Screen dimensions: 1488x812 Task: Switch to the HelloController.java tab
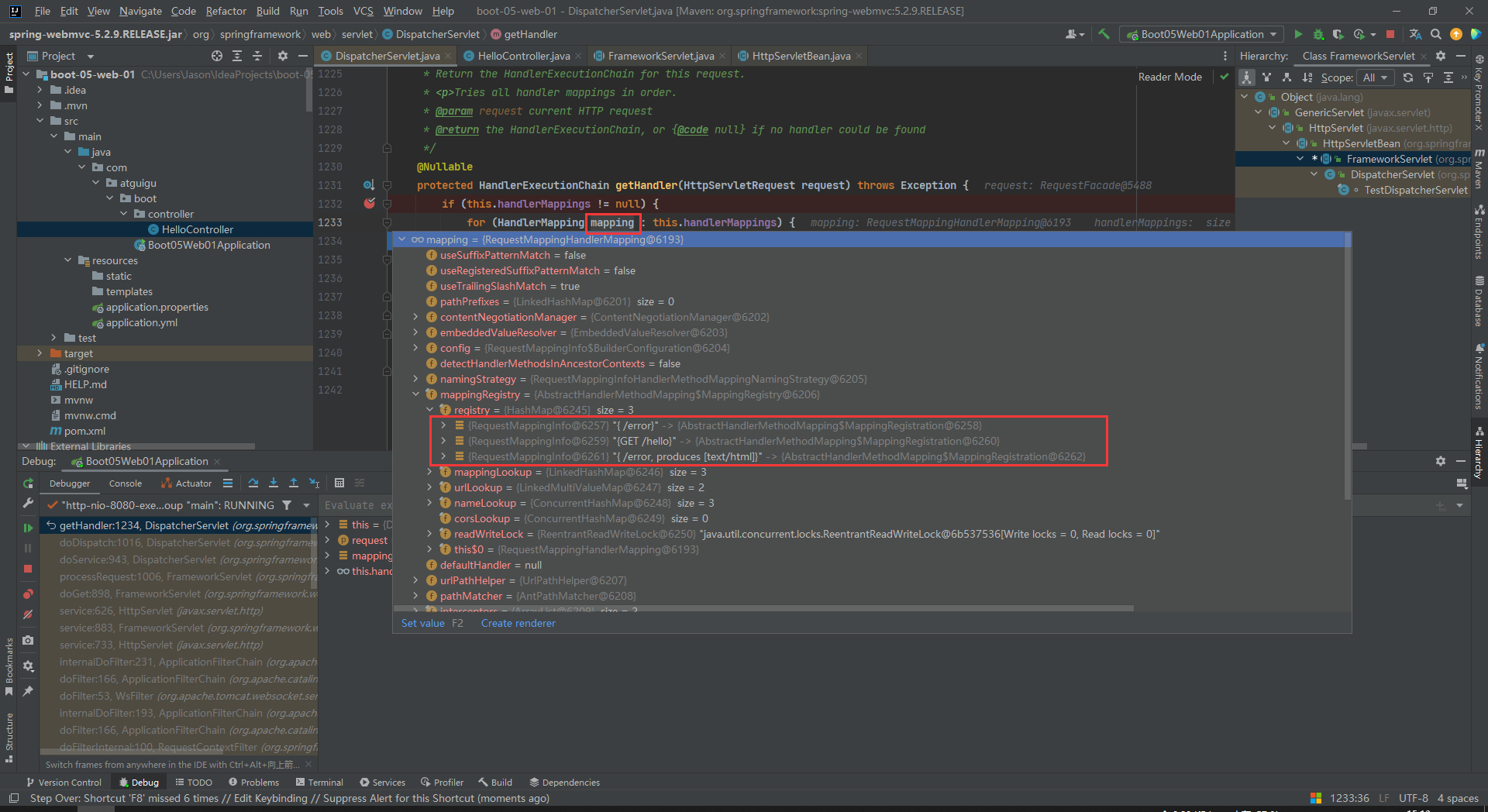pyautogui.click(x=523, y=56)
